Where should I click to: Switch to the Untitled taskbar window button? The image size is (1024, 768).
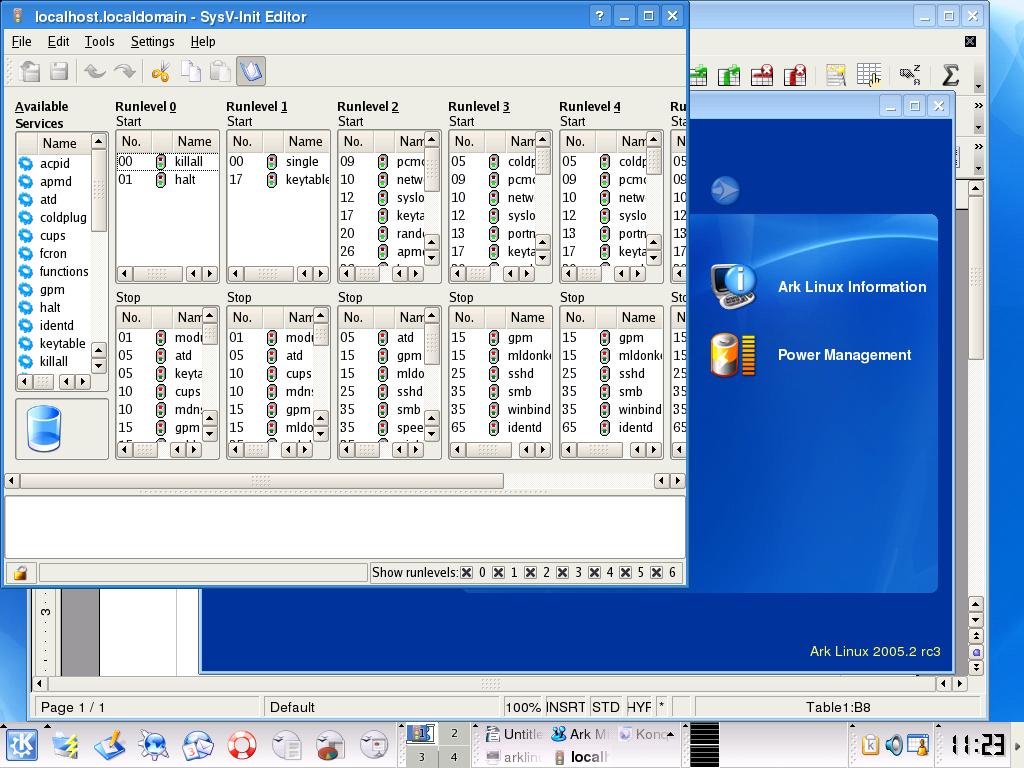pos(515,734)
